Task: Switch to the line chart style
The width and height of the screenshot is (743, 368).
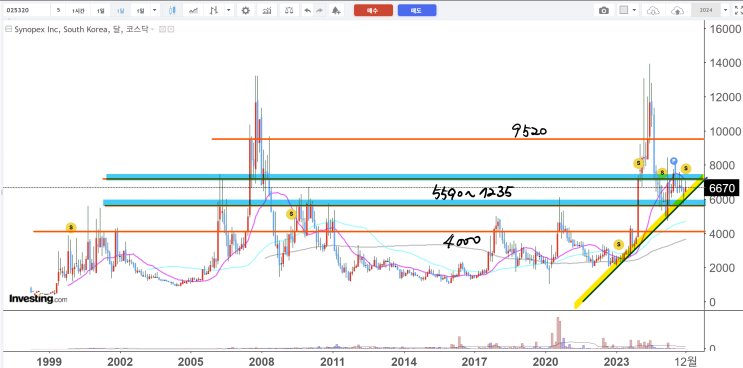Action: point(193,10)
